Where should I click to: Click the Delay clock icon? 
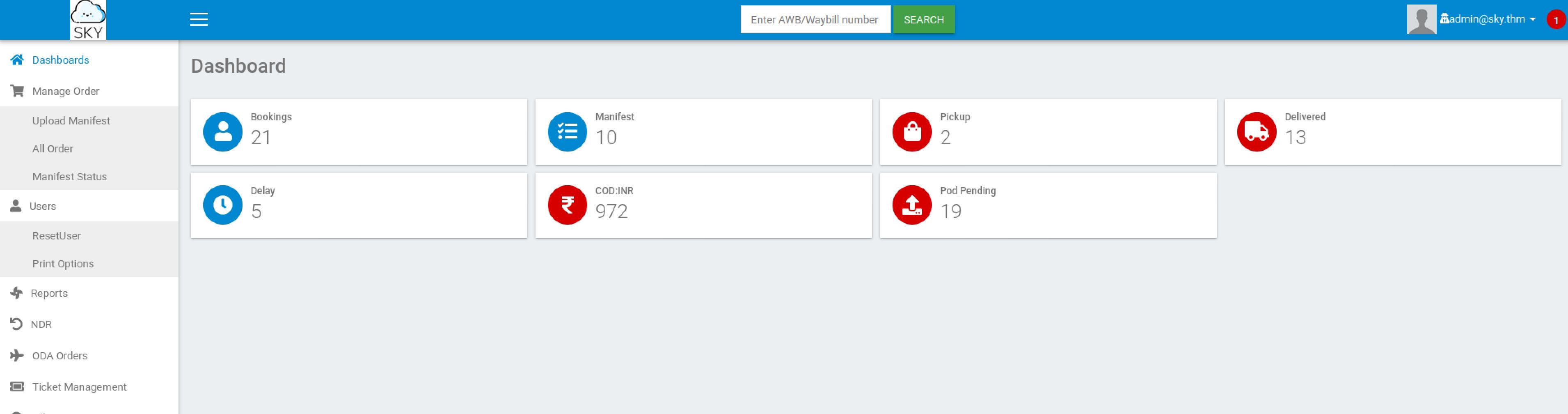click(x=223, y=205)
